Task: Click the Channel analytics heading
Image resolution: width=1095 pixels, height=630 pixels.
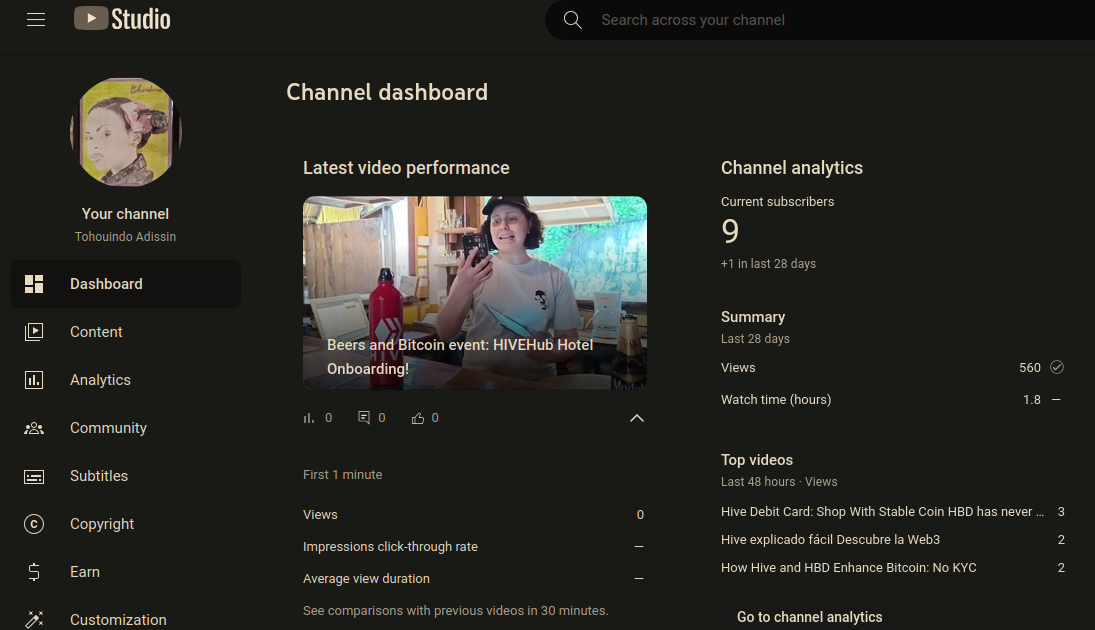Action: (x=792, y=168)
